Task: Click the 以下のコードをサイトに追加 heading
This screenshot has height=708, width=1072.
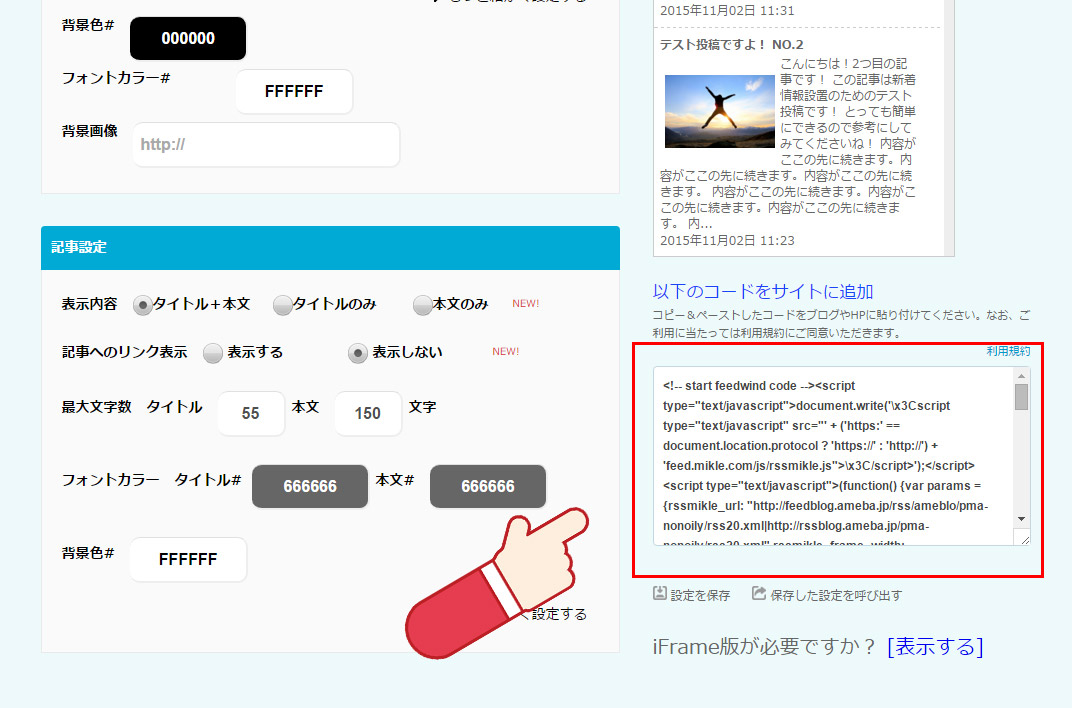Action: pos(763,292)
